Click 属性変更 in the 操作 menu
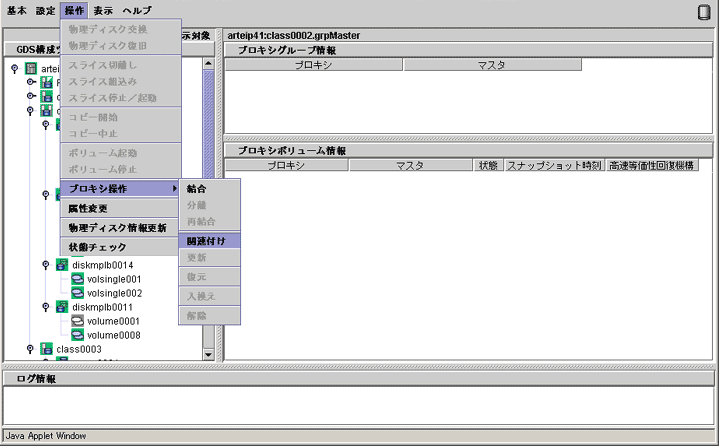Viewport: 719px width, 446px height. tap(88, 209)
